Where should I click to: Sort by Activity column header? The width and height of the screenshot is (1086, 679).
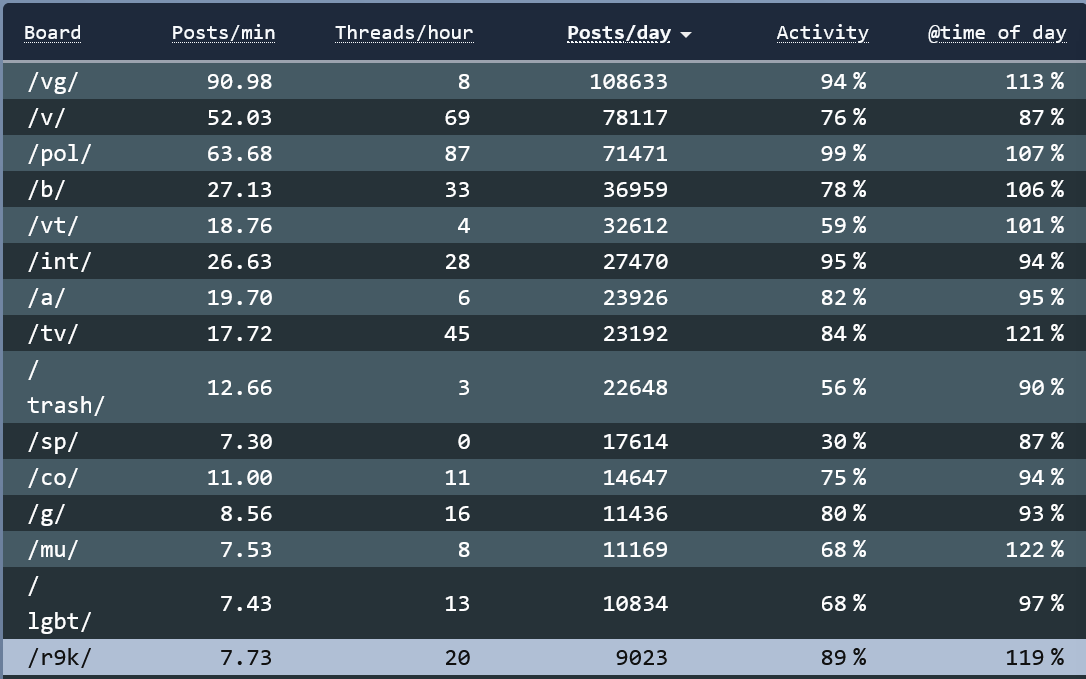pyautogui.click(x=822, y=33)
